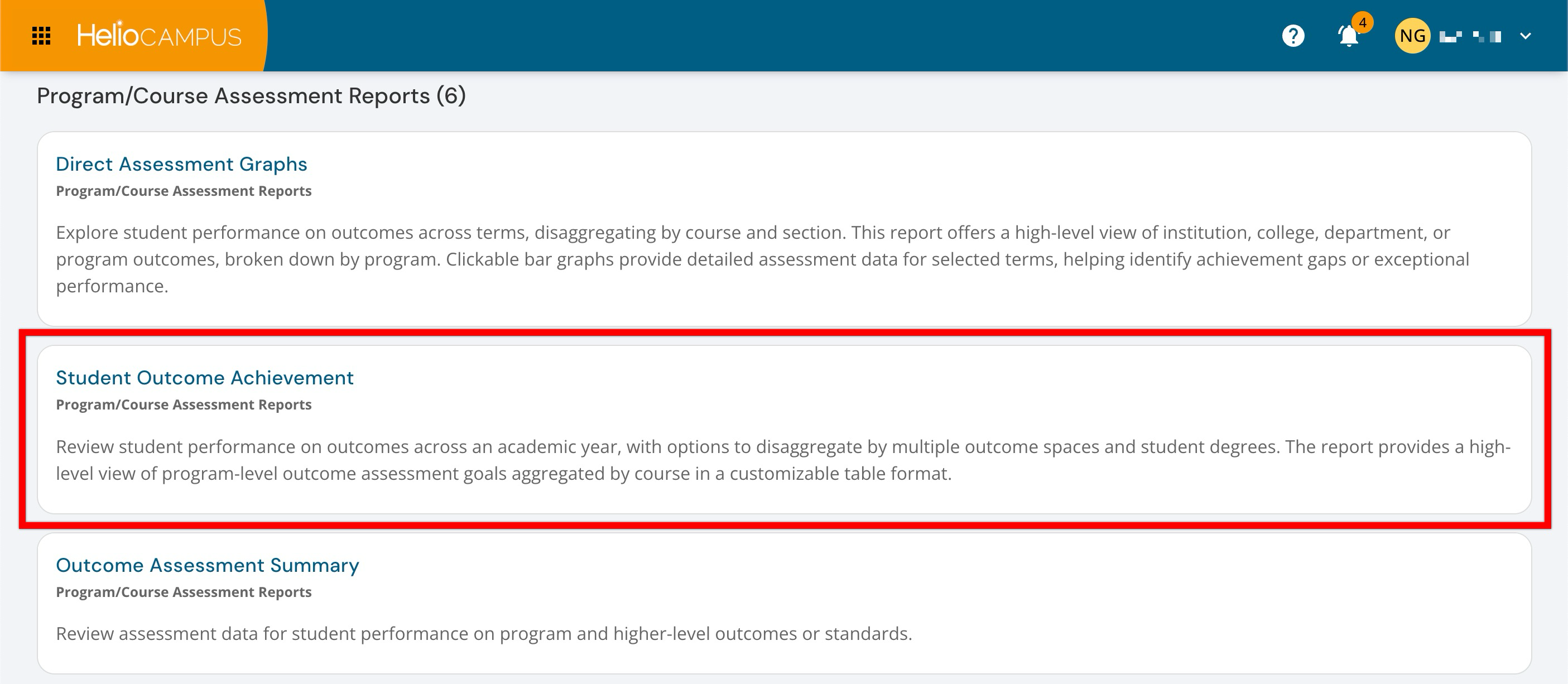Click the category label under Direct Assessment Graphs

(184, 191)
